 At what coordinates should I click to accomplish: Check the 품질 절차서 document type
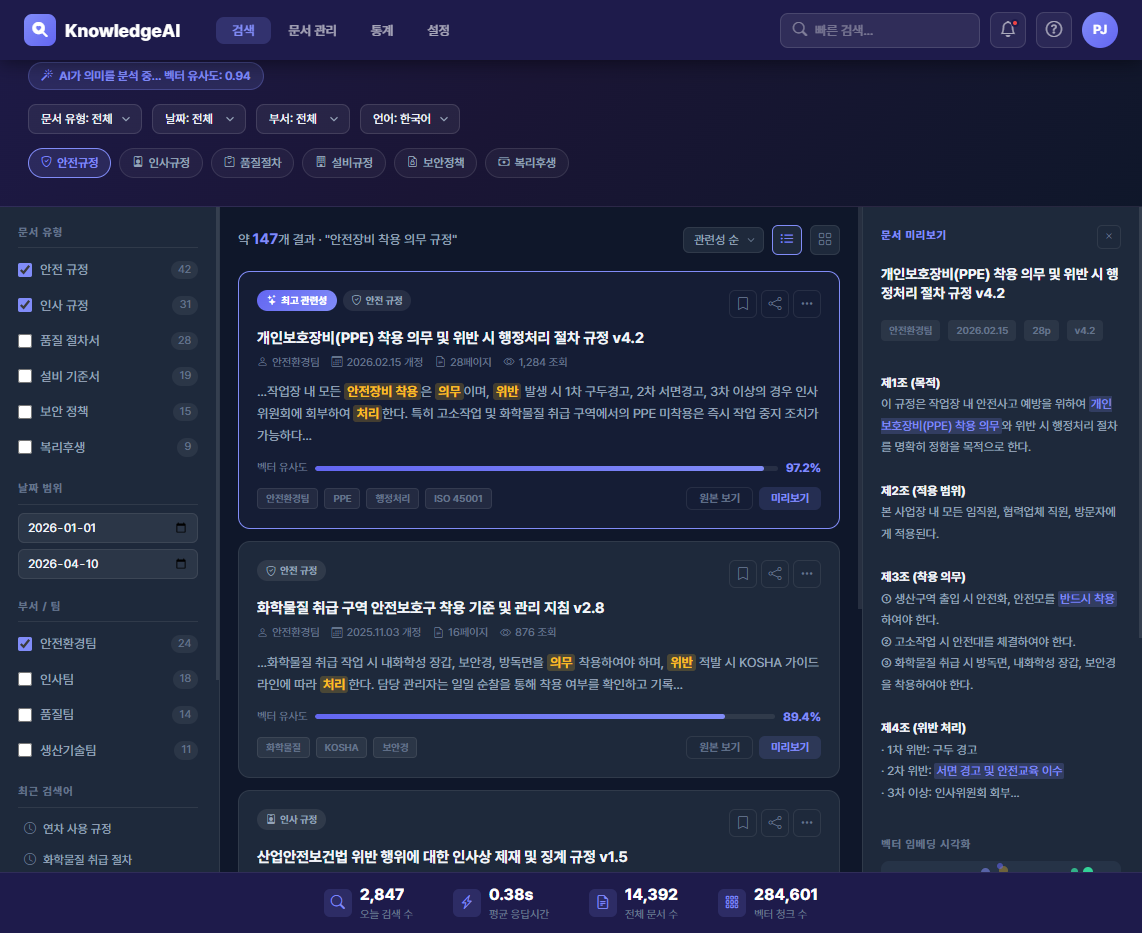click(x=25, y=341)
